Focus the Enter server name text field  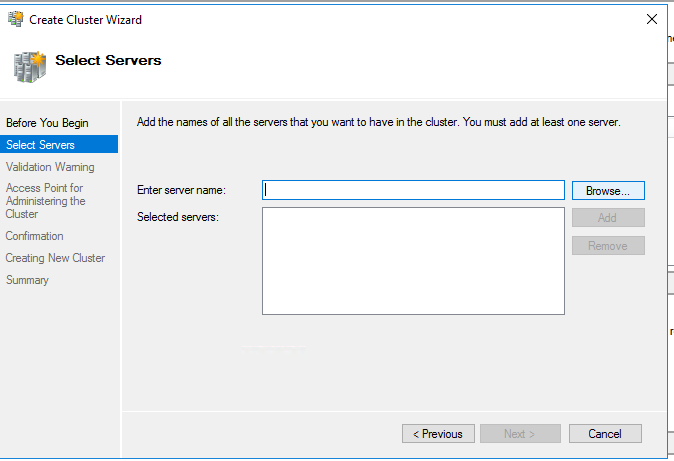413,190
